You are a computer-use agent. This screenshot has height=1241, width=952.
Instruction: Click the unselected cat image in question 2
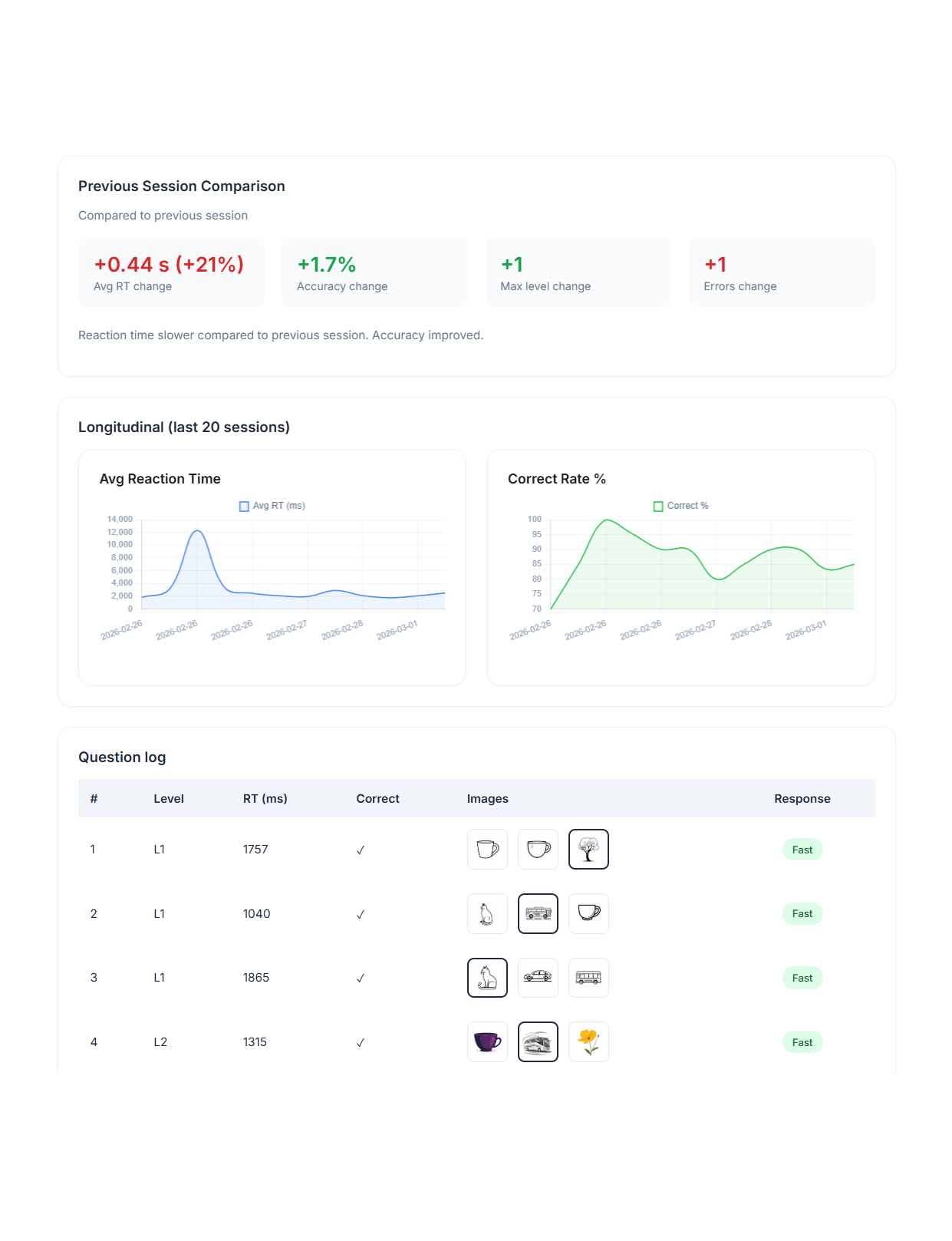coord(487,913)
